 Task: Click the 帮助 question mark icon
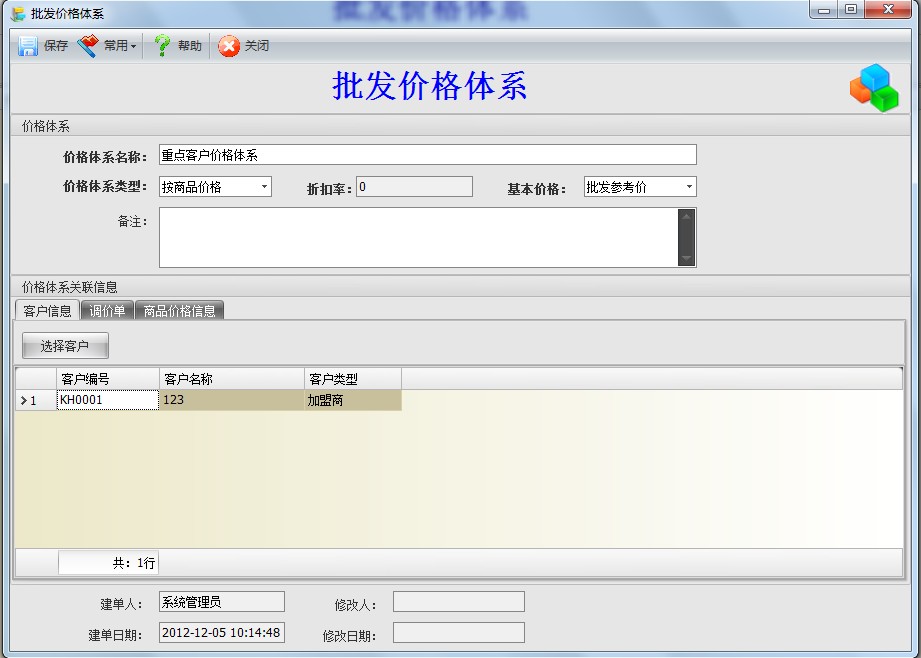click(162, 46)
